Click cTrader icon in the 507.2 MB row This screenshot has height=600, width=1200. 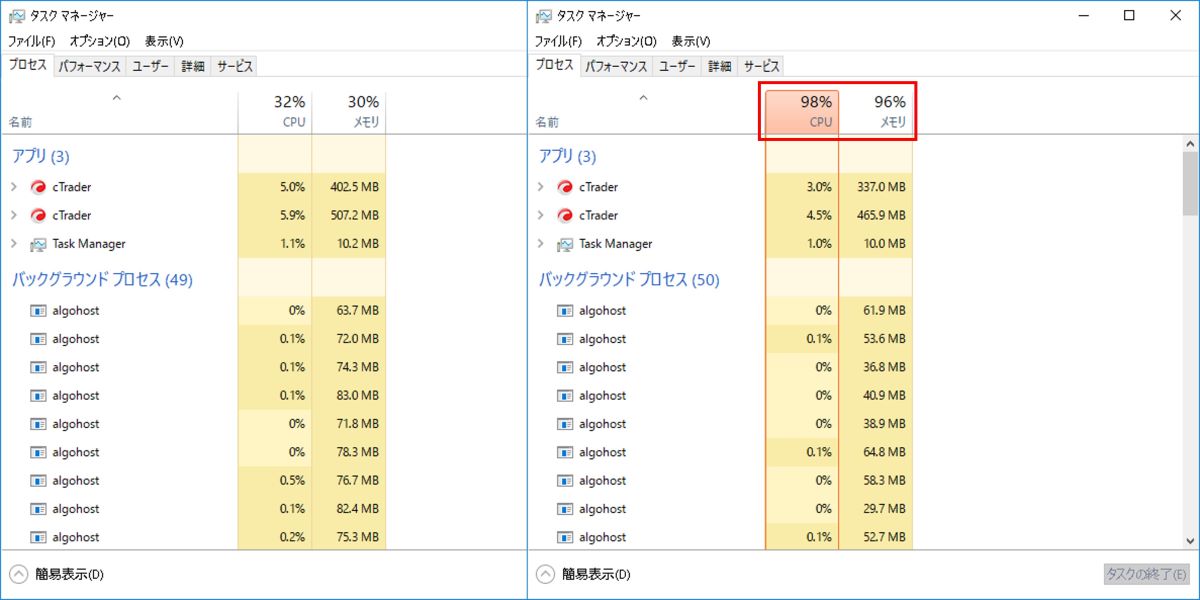pos(38,215)
